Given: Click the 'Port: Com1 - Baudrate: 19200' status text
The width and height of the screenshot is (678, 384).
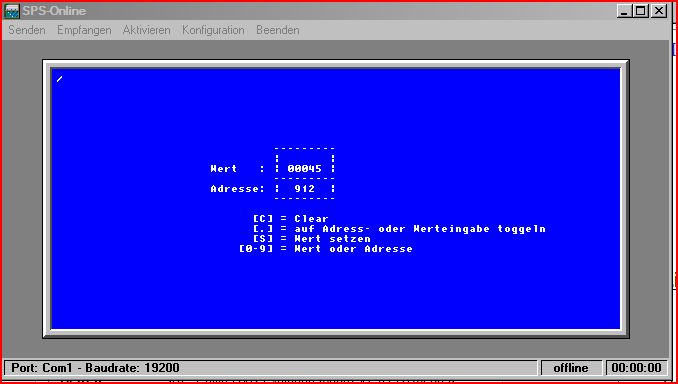Looking at the screenshot, I should tap(95, 368).
